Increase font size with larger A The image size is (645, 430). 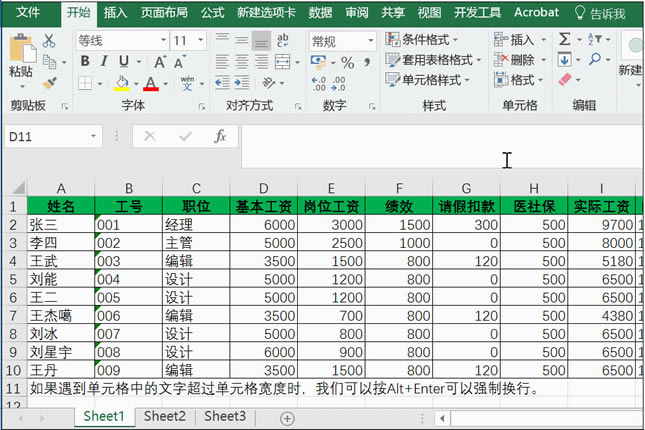160,62
